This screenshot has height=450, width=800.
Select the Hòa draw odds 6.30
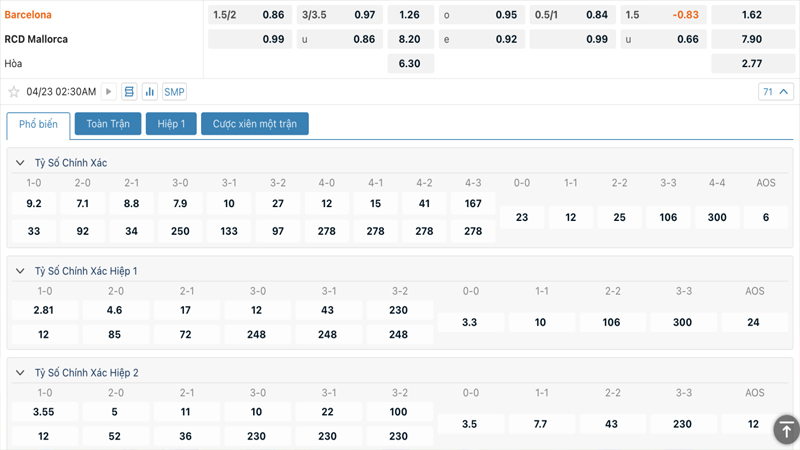point(409,64)
